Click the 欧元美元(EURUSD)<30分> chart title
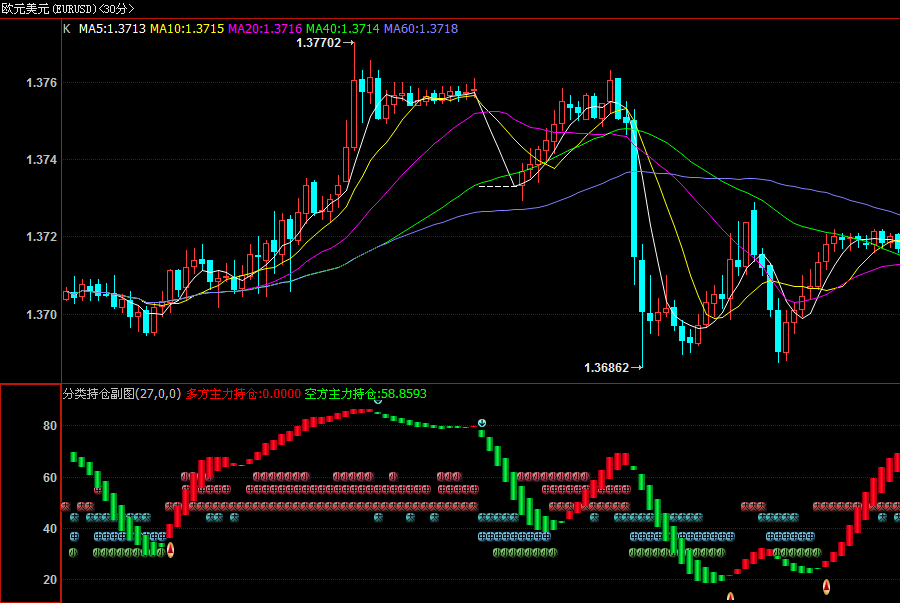This screenshot has height=603, width=900. pos(68,9)
